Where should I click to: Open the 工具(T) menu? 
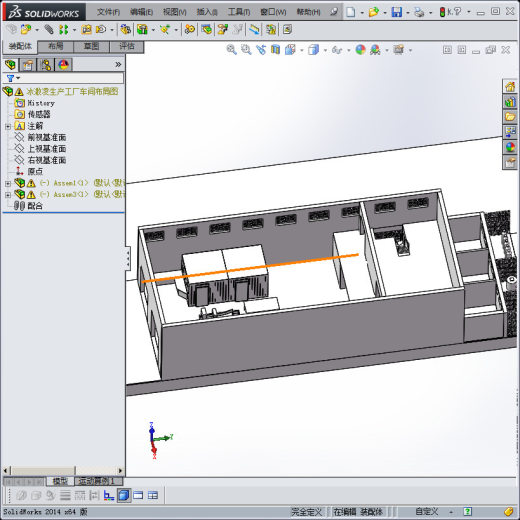coord(239,12)
